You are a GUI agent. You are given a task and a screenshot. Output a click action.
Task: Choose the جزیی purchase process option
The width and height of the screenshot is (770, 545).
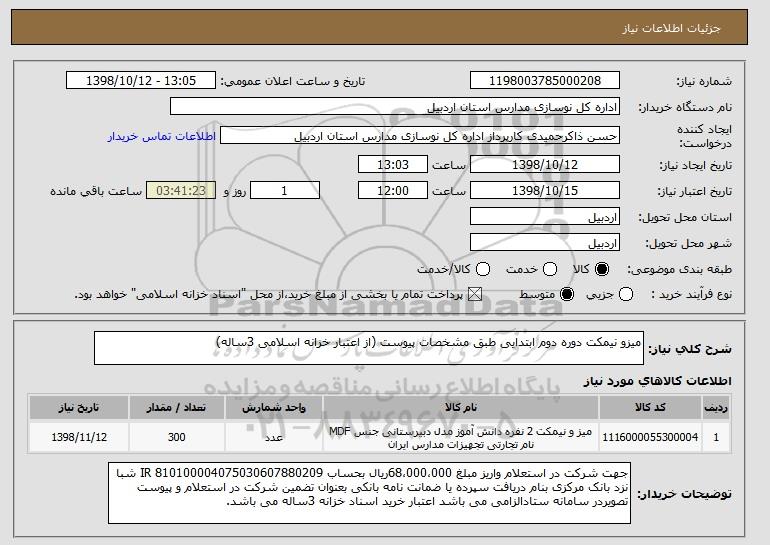click(x=626, y=295)
